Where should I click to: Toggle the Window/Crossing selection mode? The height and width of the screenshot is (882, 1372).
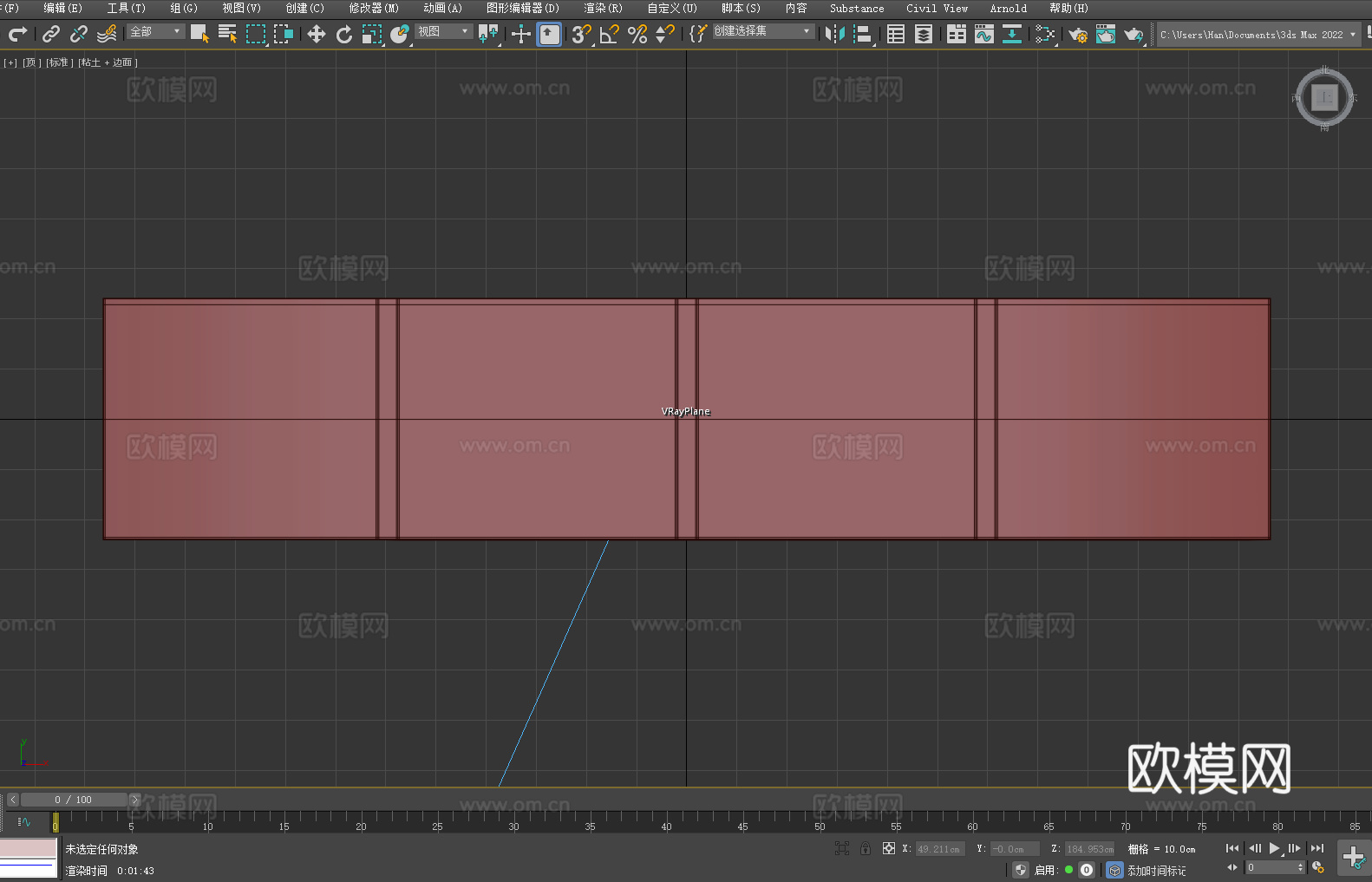(x=284, y=34)
